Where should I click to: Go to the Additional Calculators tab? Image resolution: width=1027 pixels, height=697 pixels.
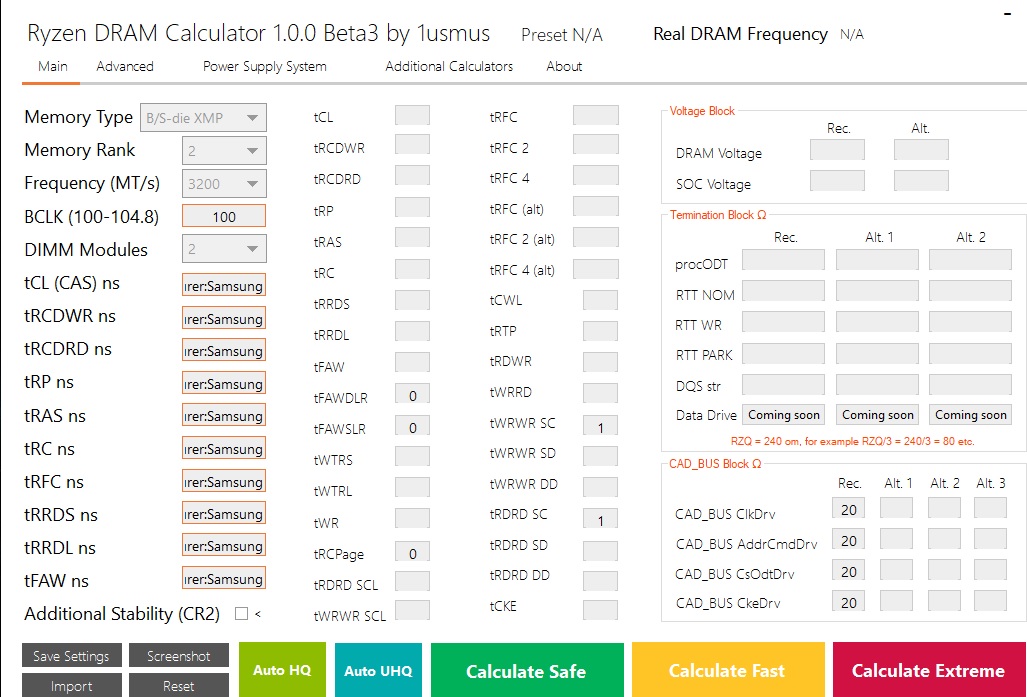point(449,66)
